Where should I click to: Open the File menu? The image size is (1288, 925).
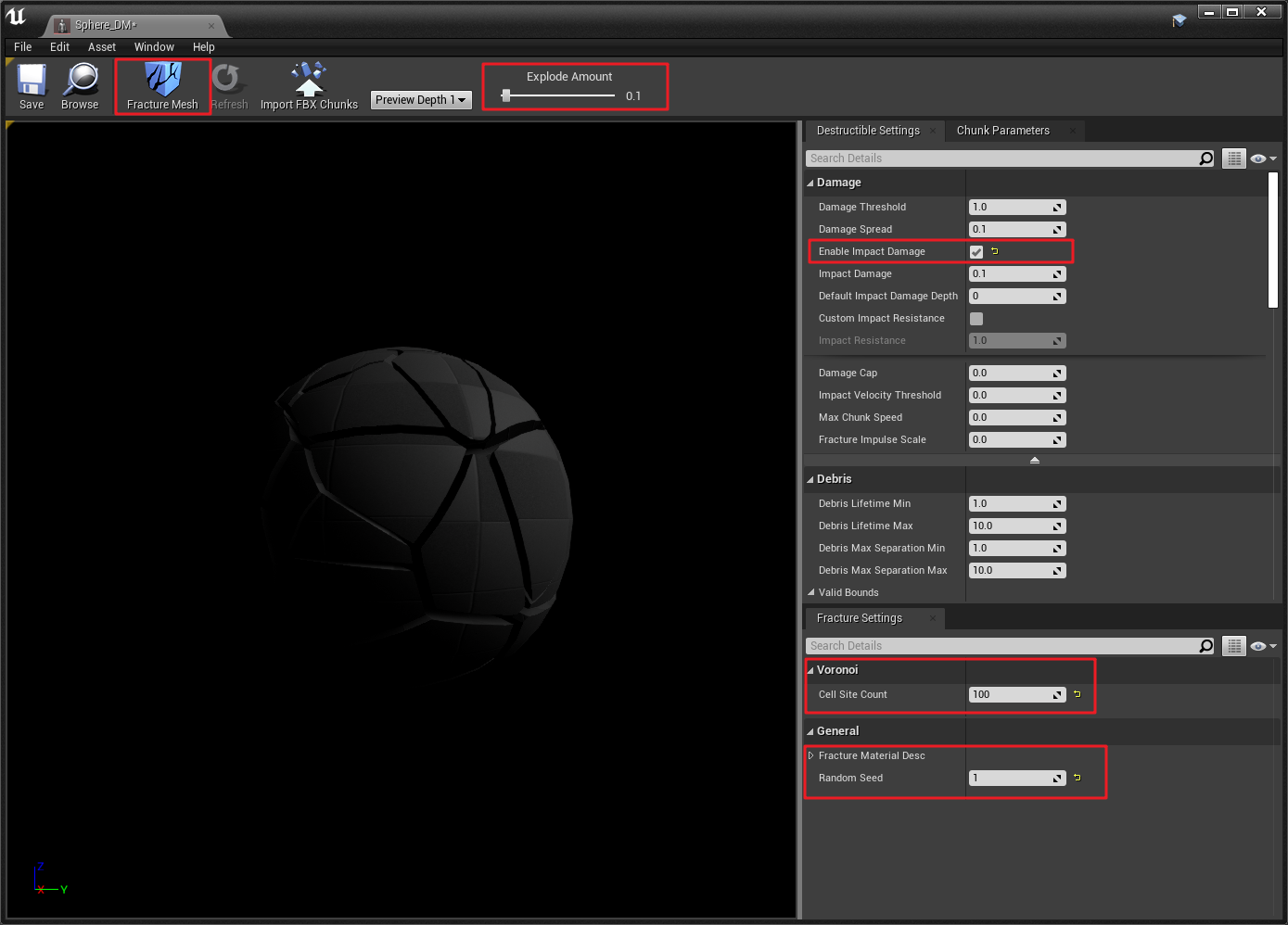tap(23, 47)
